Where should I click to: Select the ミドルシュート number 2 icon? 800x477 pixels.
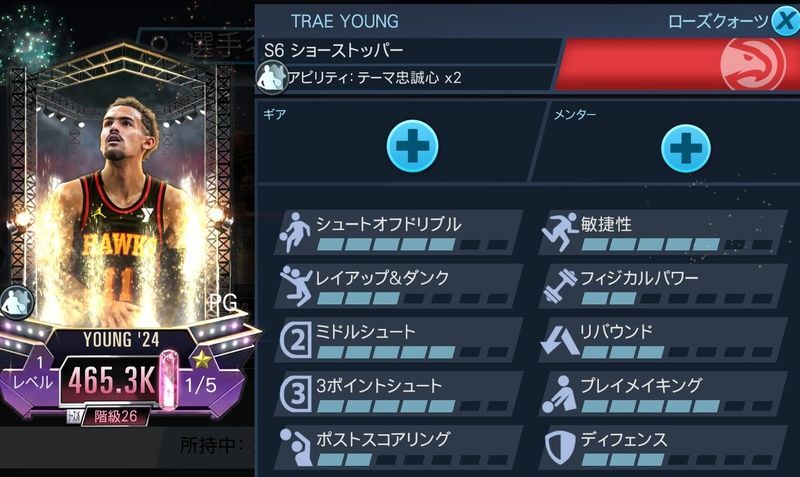(295, 339)
